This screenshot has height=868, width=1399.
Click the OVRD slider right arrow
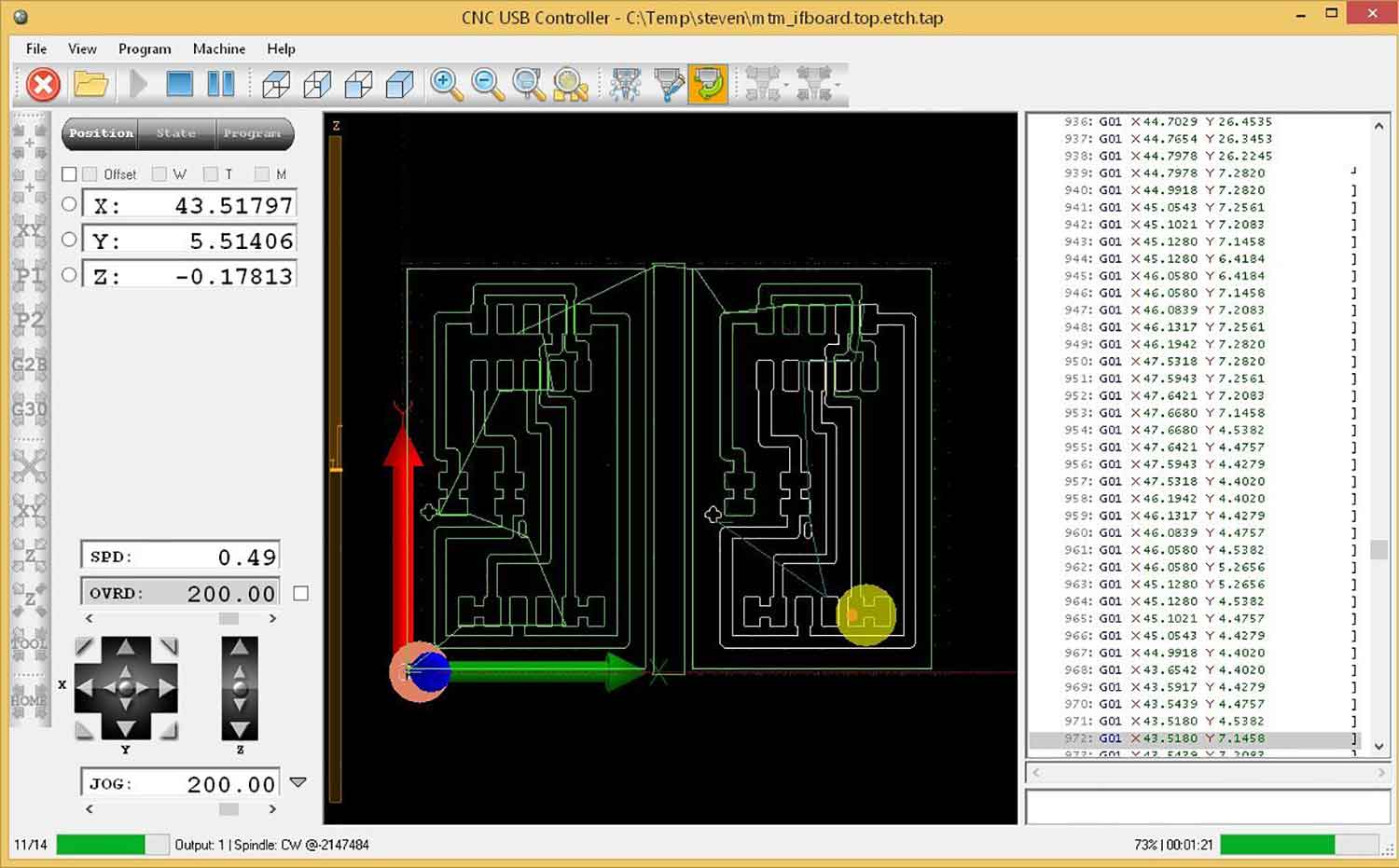(x=272, y=618)
